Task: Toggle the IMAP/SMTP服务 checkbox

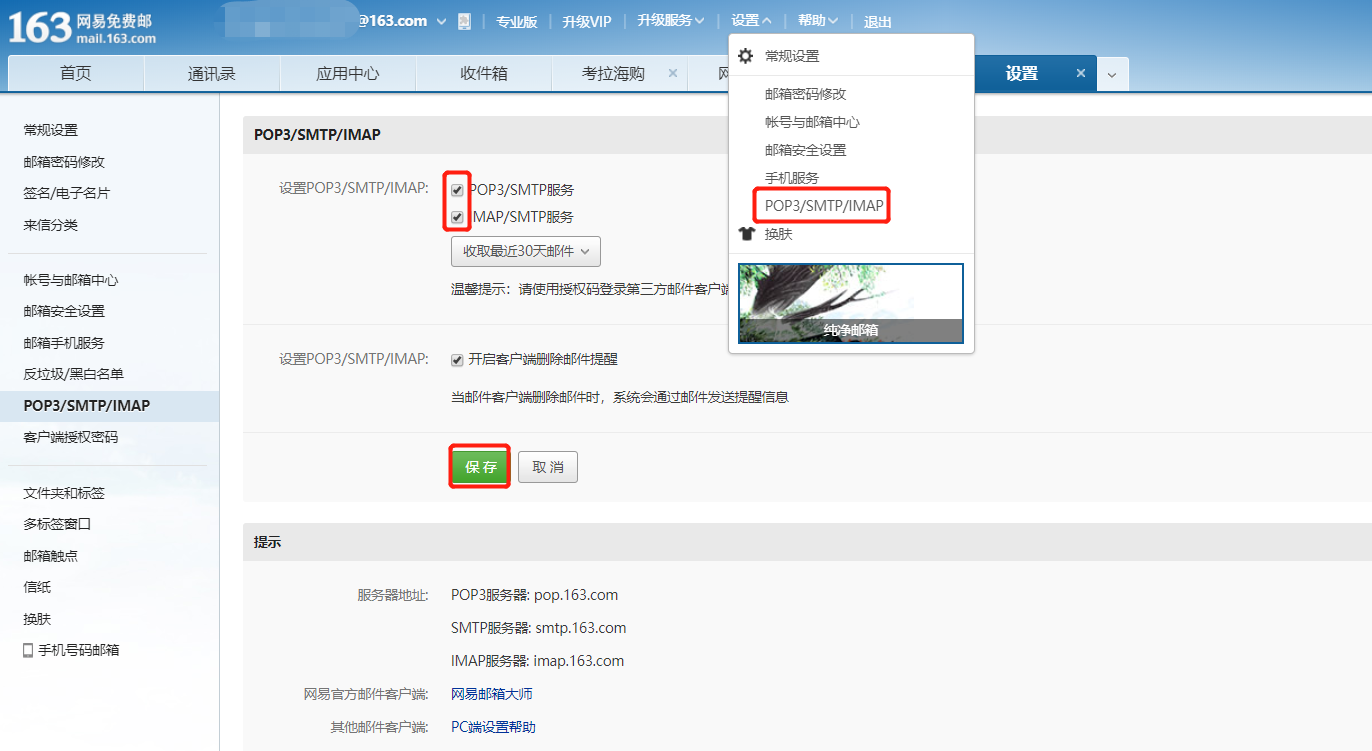Action: [457, 217]
